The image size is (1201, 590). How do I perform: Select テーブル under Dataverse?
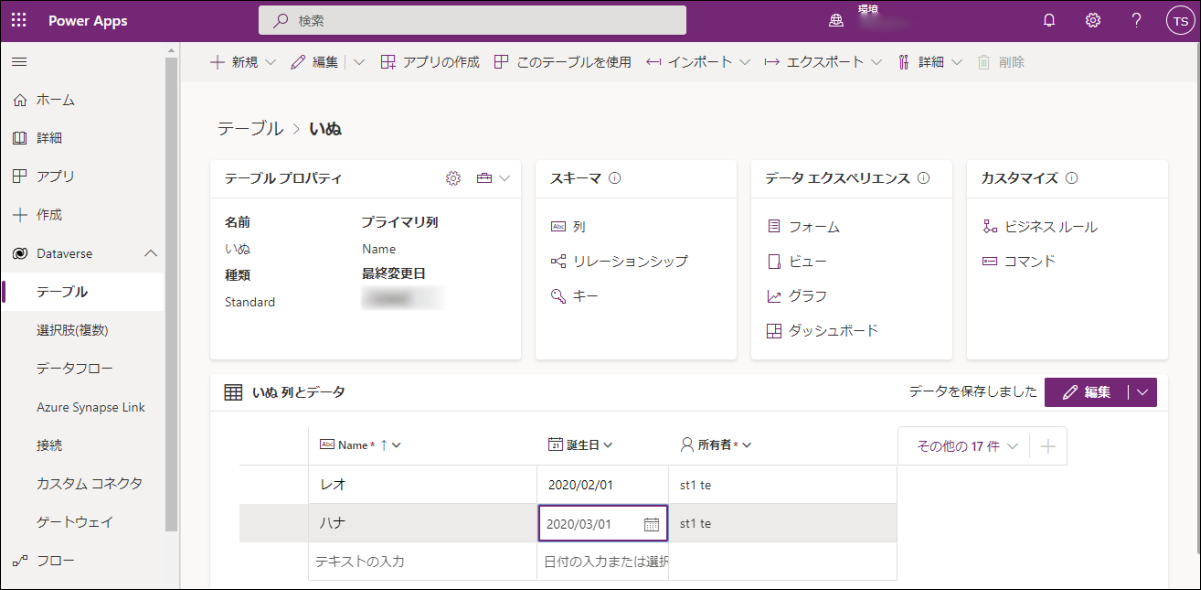click(x=82, y=292)
